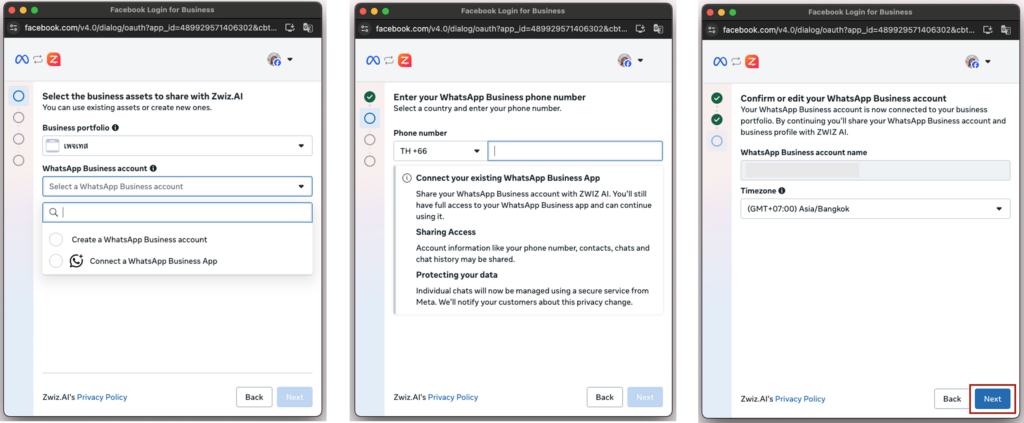Click the Meta logo in the left window

[20, 60]
